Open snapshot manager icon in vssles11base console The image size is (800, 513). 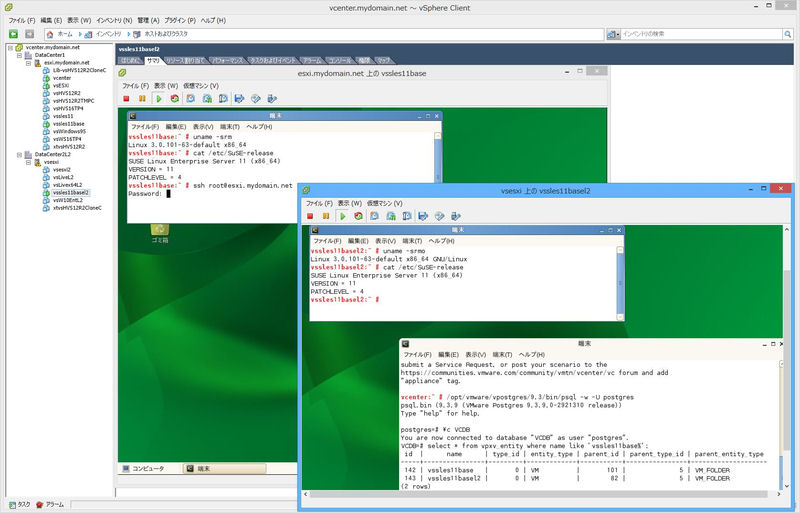click(223, 99)
